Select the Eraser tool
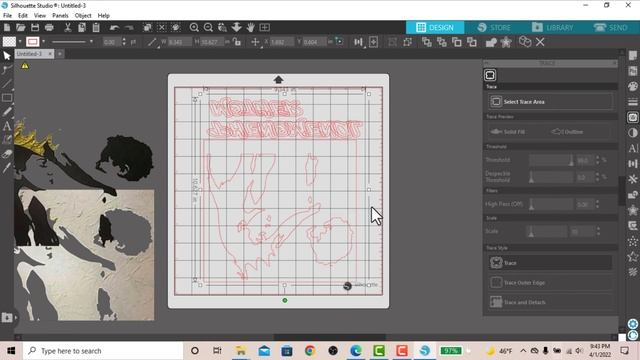640x360 pixels. click(x=7, y=154)
